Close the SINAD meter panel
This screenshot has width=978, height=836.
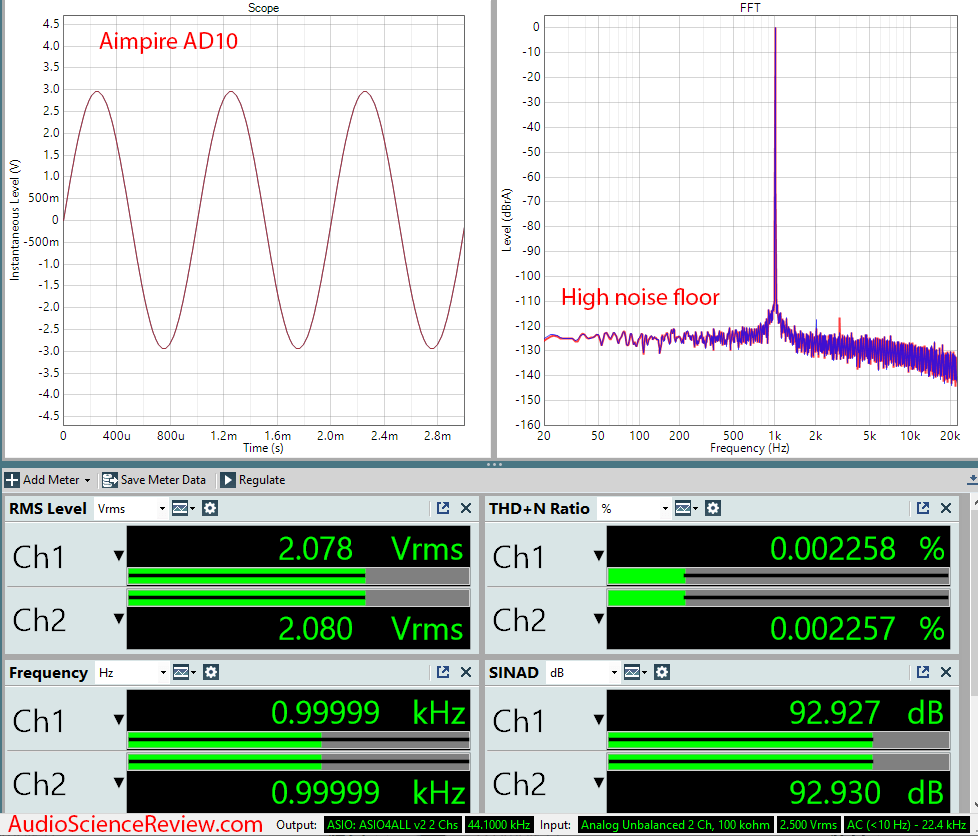[x=946, y=673]
